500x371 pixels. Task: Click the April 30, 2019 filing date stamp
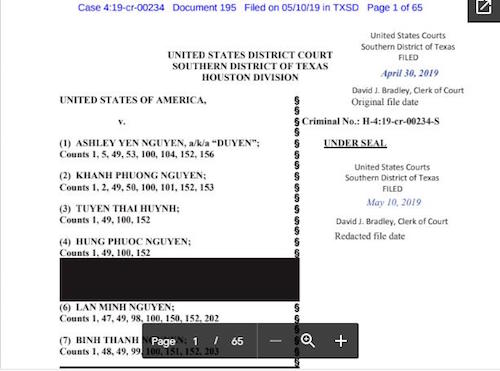tap(410, 73)
